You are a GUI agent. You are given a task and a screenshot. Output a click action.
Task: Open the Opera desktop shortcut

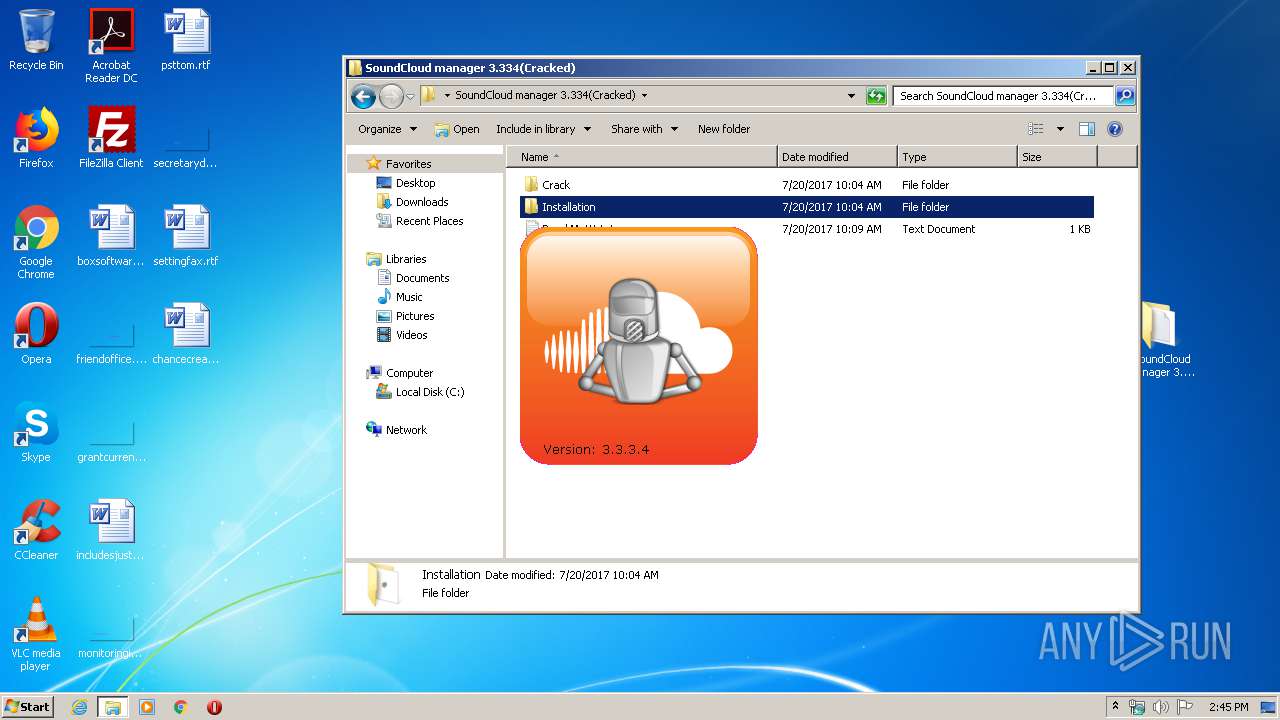point(36,334)
